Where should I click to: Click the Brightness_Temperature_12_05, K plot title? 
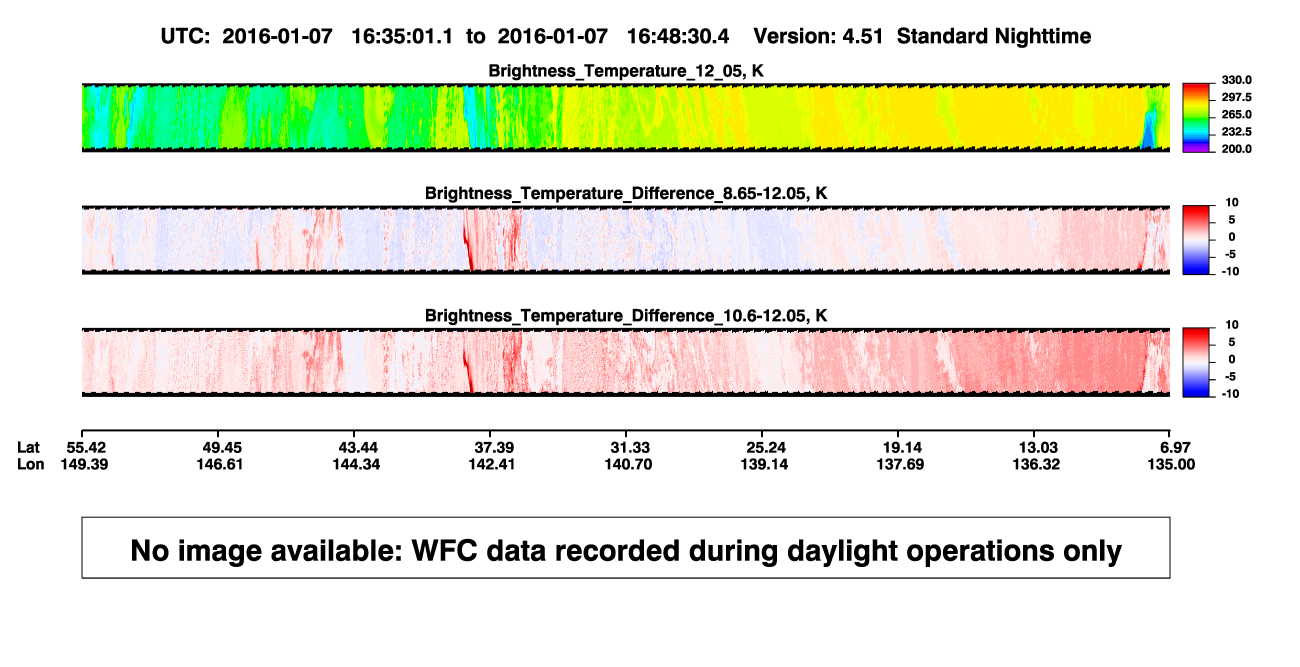coord(626,71)
